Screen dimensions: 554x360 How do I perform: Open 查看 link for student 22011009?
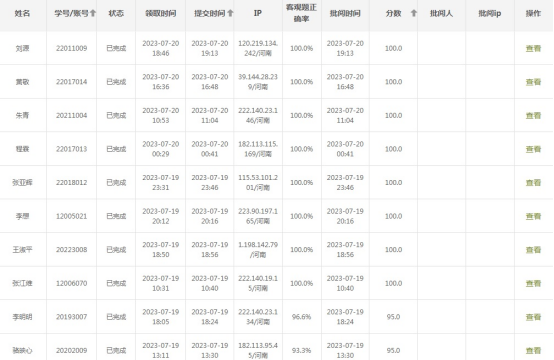click(533, 48)
